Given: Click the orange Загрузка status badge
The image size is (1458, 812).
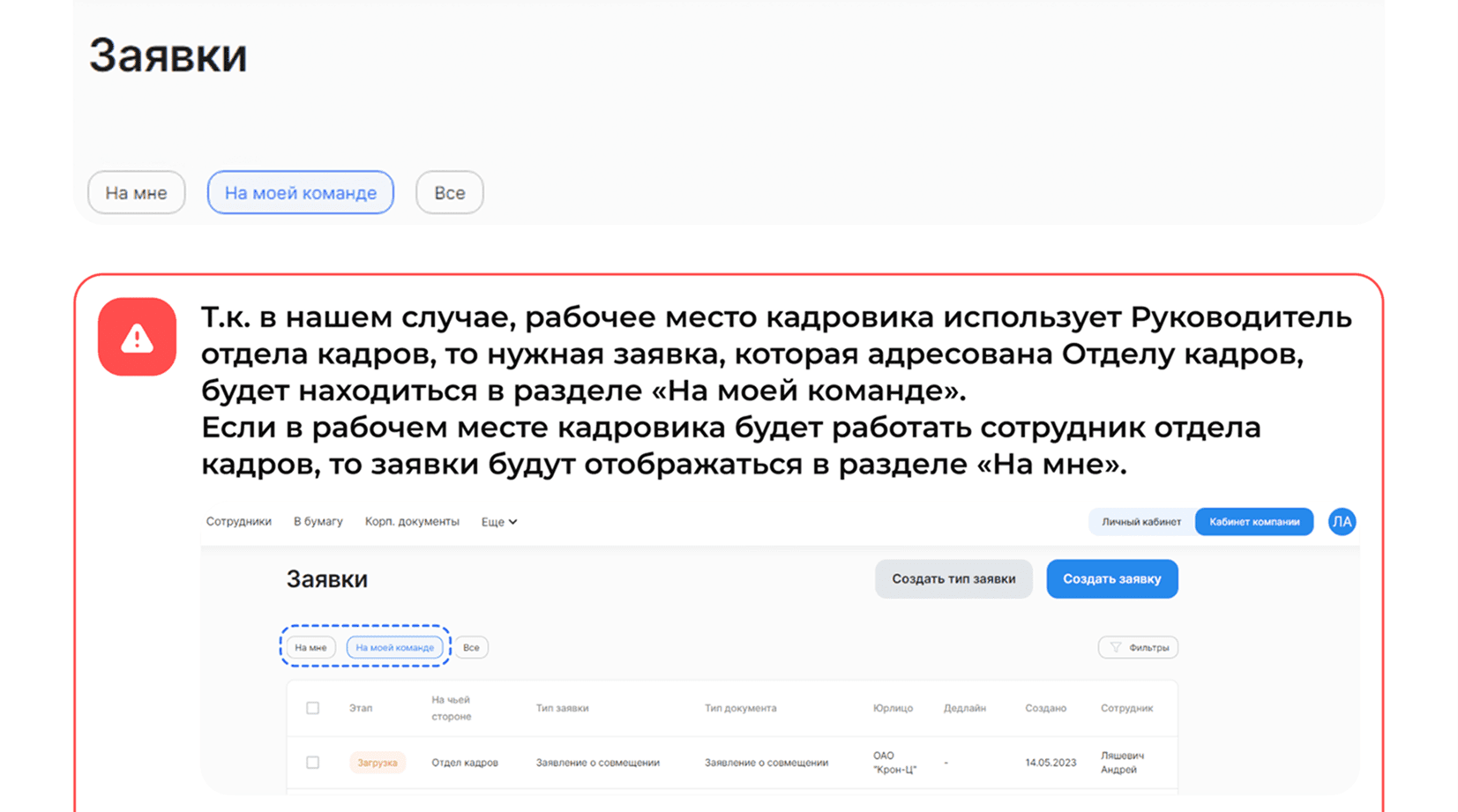Looking at the screenshot, I should (x=377, y=764).
